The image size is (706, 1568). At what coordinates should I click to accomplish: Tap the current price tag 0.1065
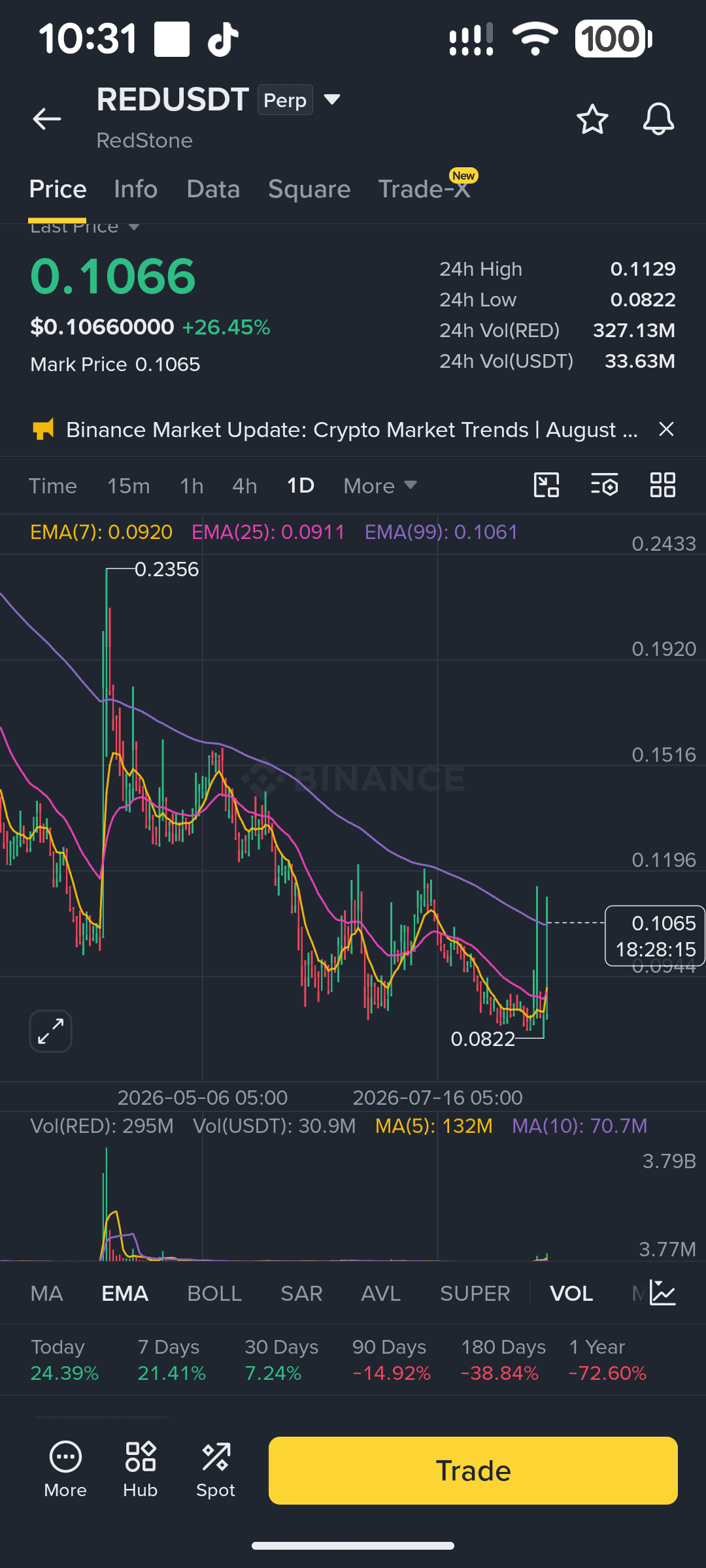655,936
